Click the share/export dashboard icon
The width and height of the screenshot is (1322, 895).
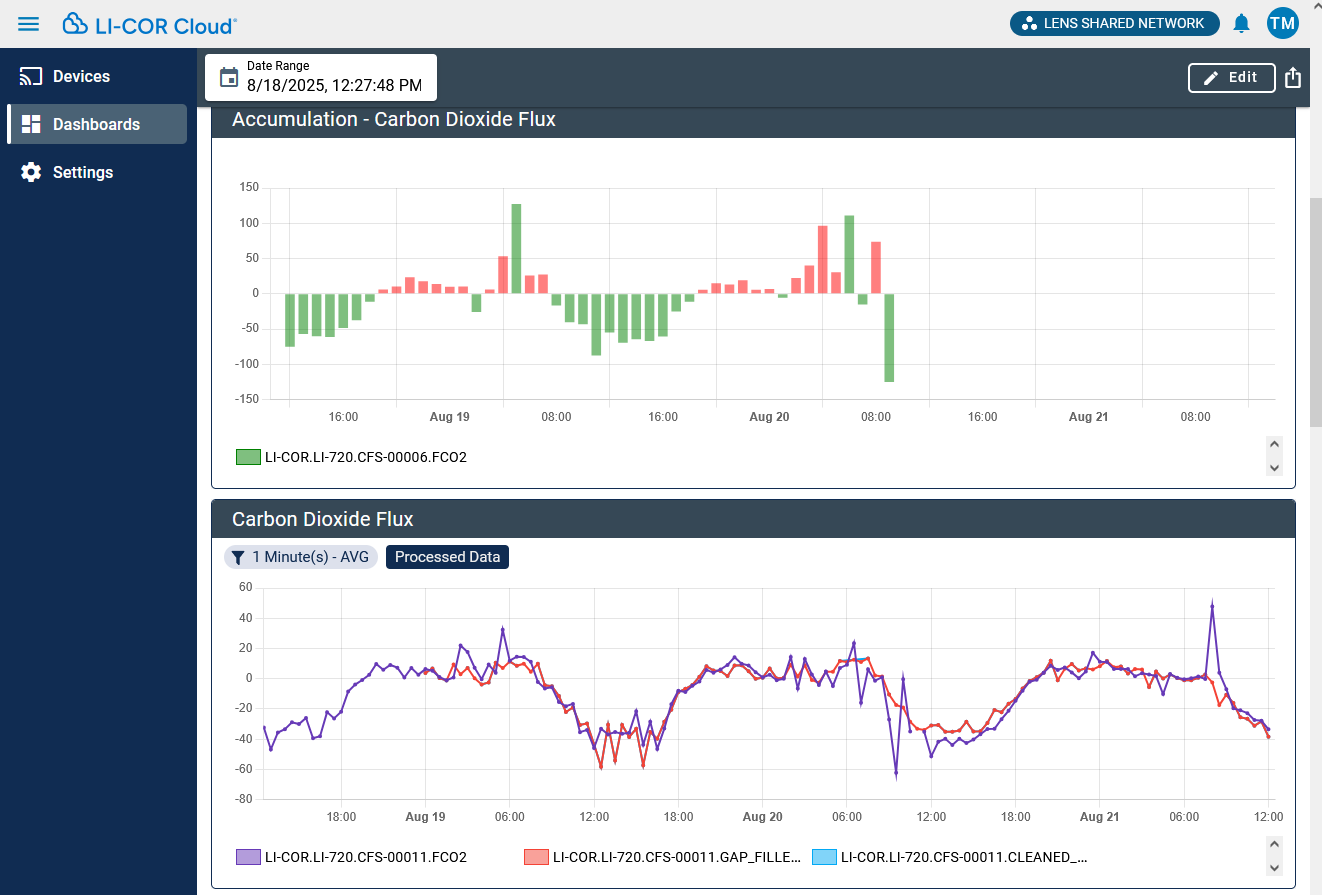(x=1293, y=78)
